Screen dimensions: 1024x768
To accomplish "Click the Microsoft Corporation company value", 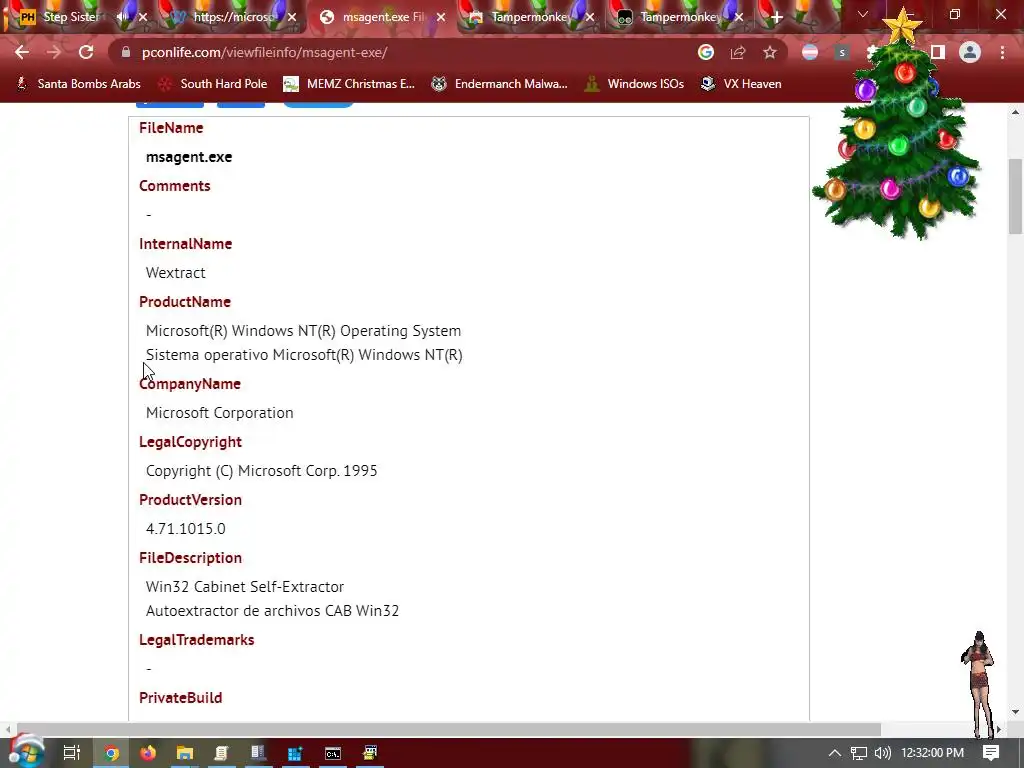I will click(x=219, y=413).
